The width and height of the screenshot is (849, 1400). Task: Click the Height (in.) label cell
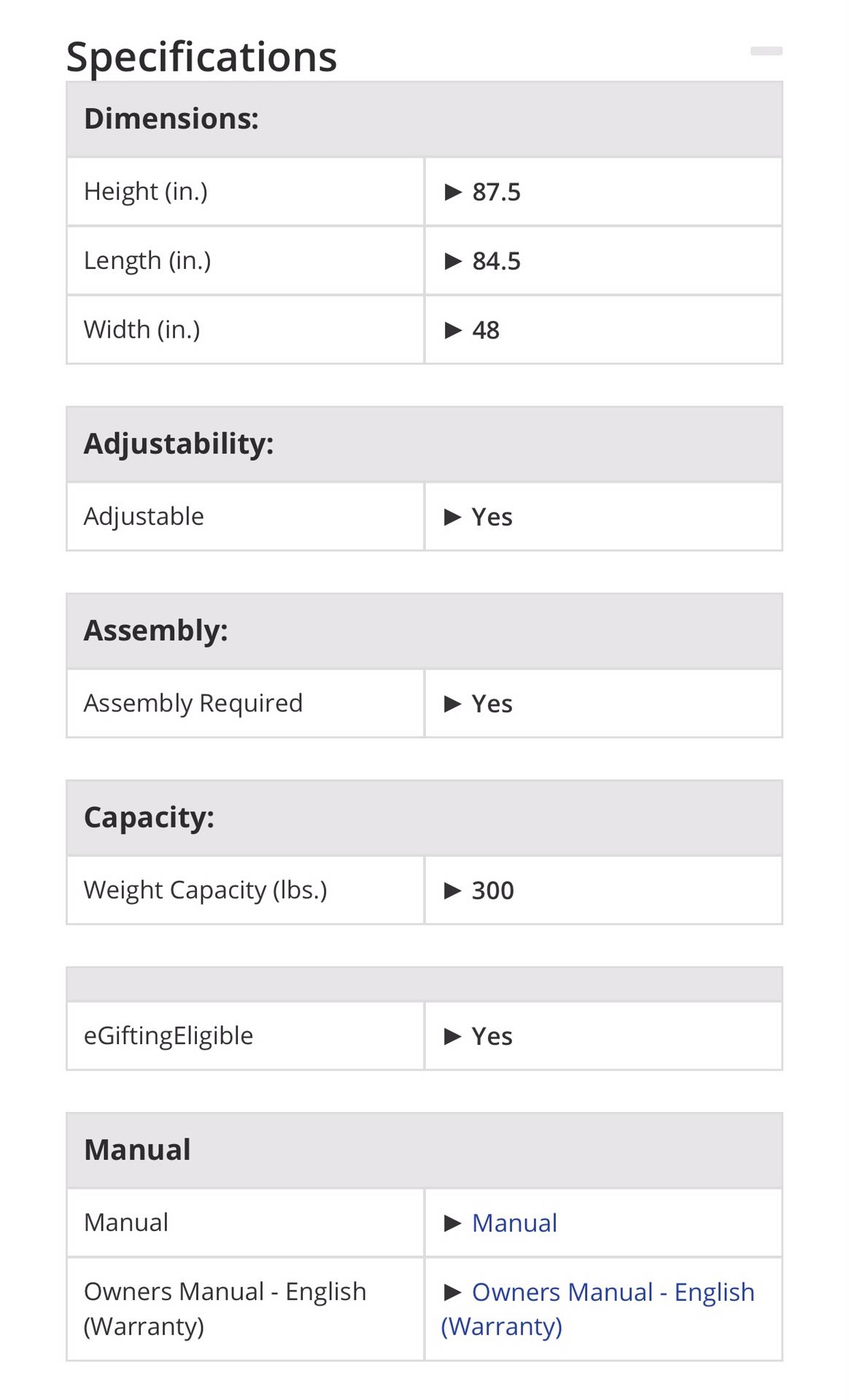[x=245, y=192]
